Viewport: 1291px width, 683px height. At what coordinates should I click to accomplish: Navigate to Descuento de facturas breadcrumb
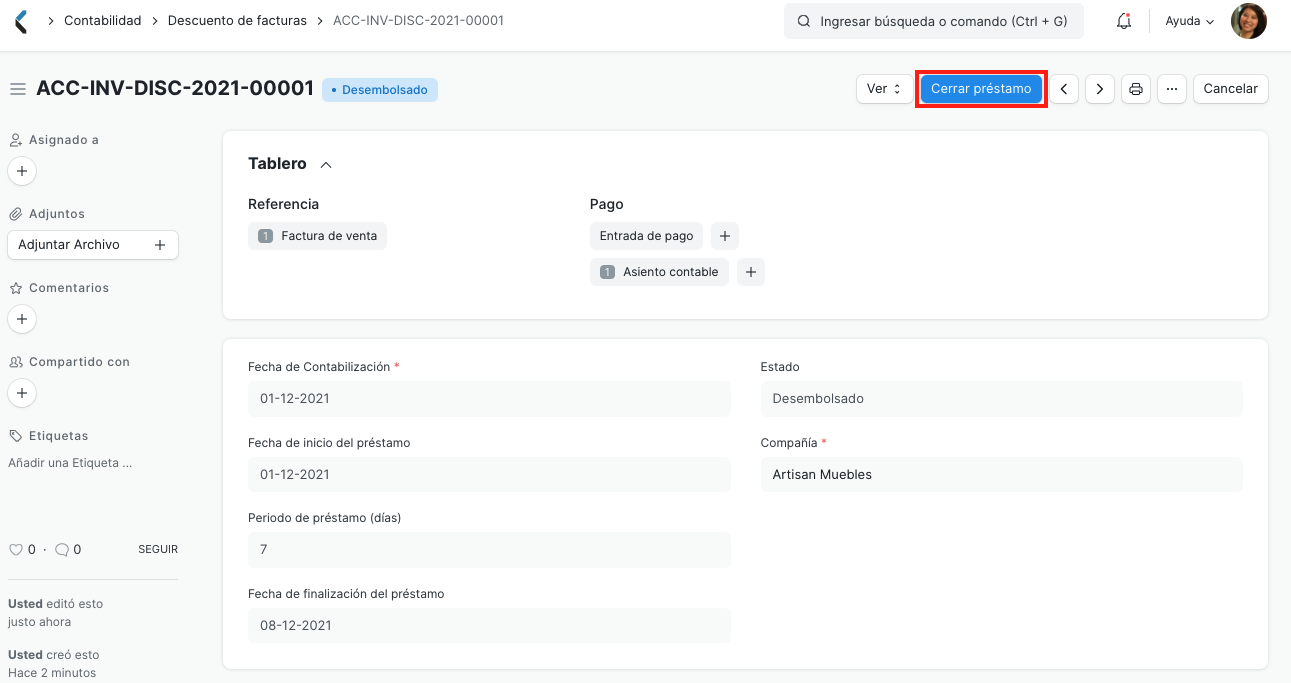tap(237, 21)
